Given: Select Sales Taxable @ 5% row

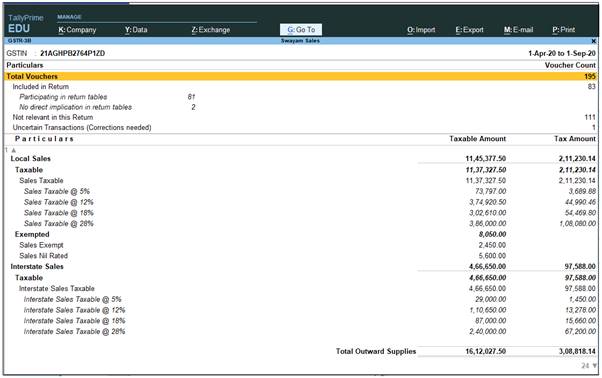Looking at the screenshot, I should coord(301,191).
